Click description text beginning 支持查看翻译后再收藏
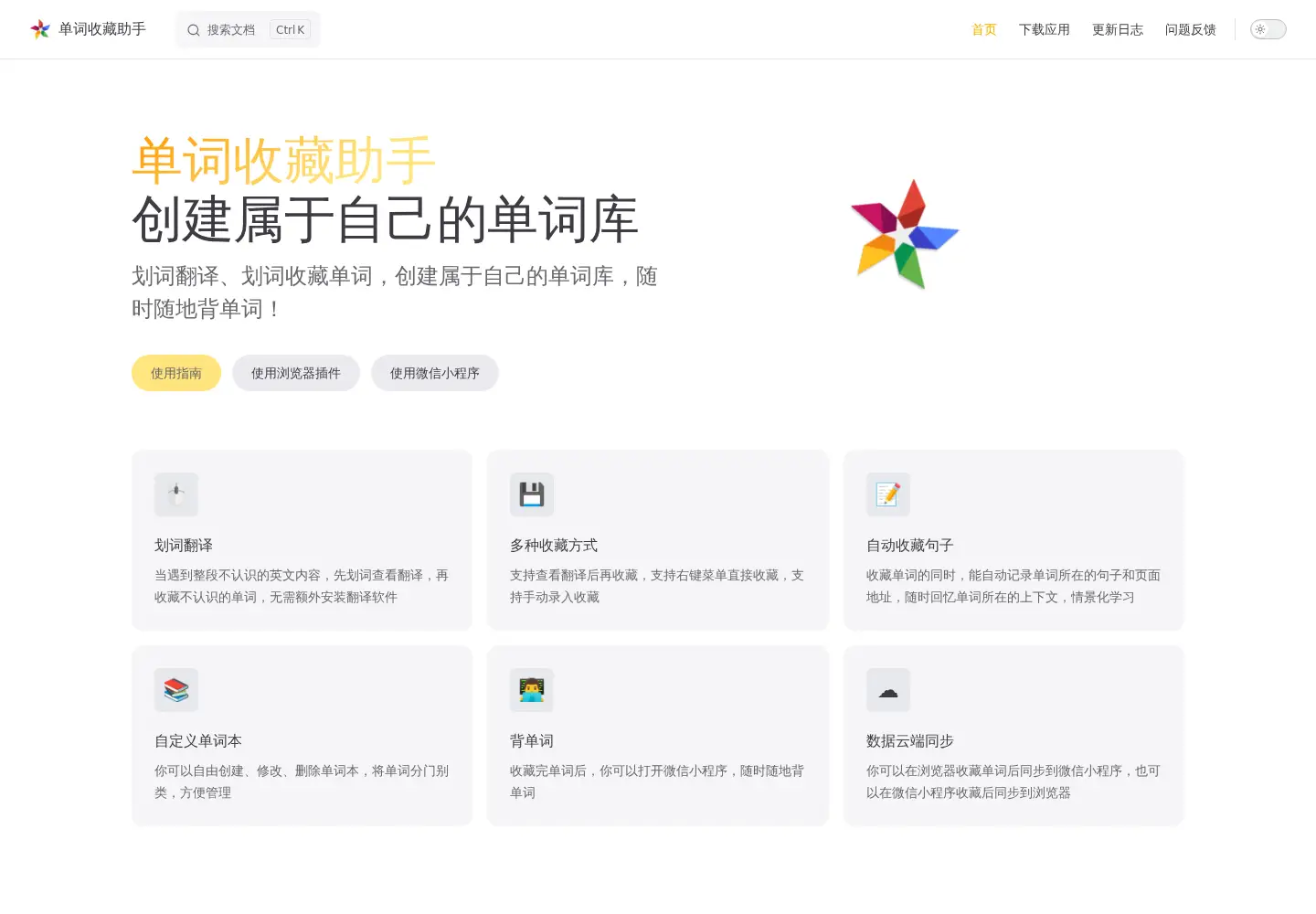This screenshot has height=914, width=1316. 657,586
